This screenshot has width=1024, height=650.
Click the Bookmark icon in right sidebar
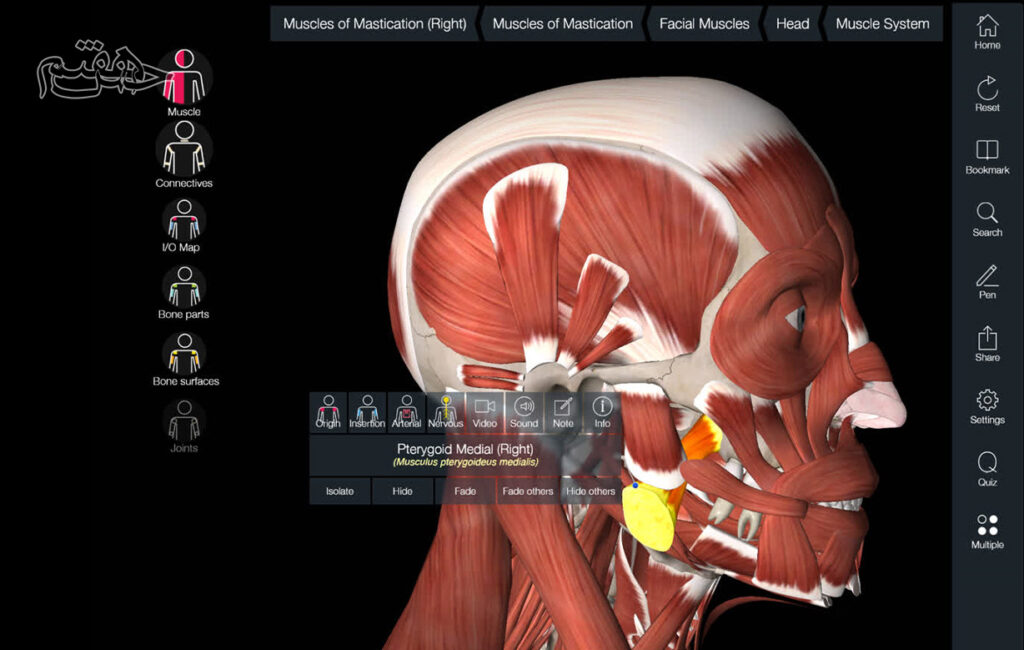(987, 156)
